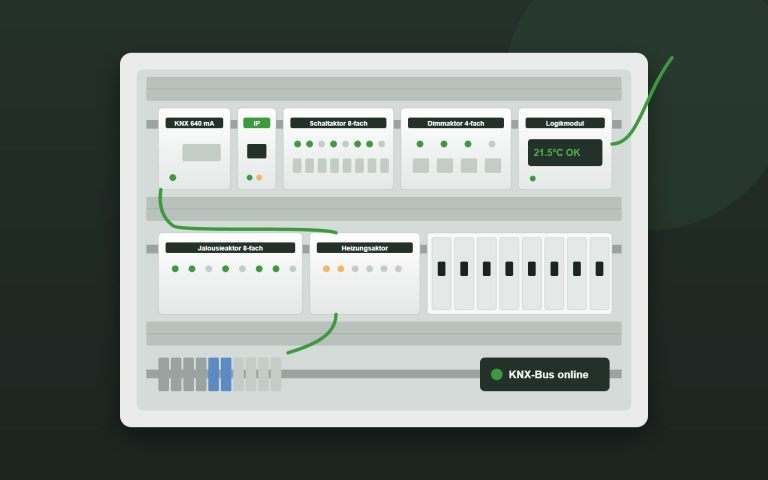Push the fourth button on Dimmaktor 4-fach
The image size is (768, 480).
coord(493,166)
